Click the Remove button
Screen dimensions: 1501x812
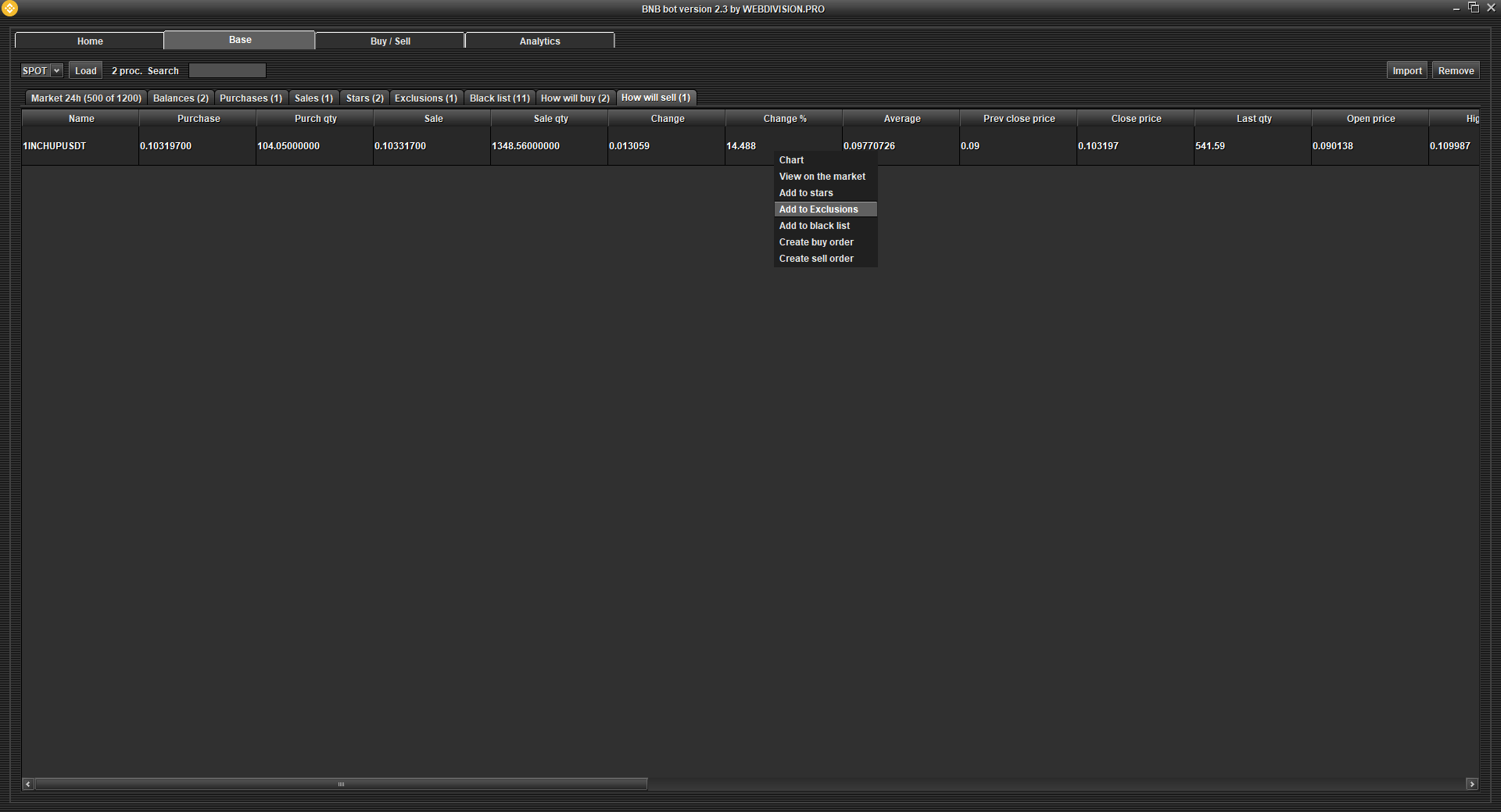[x=1456, y=70]
